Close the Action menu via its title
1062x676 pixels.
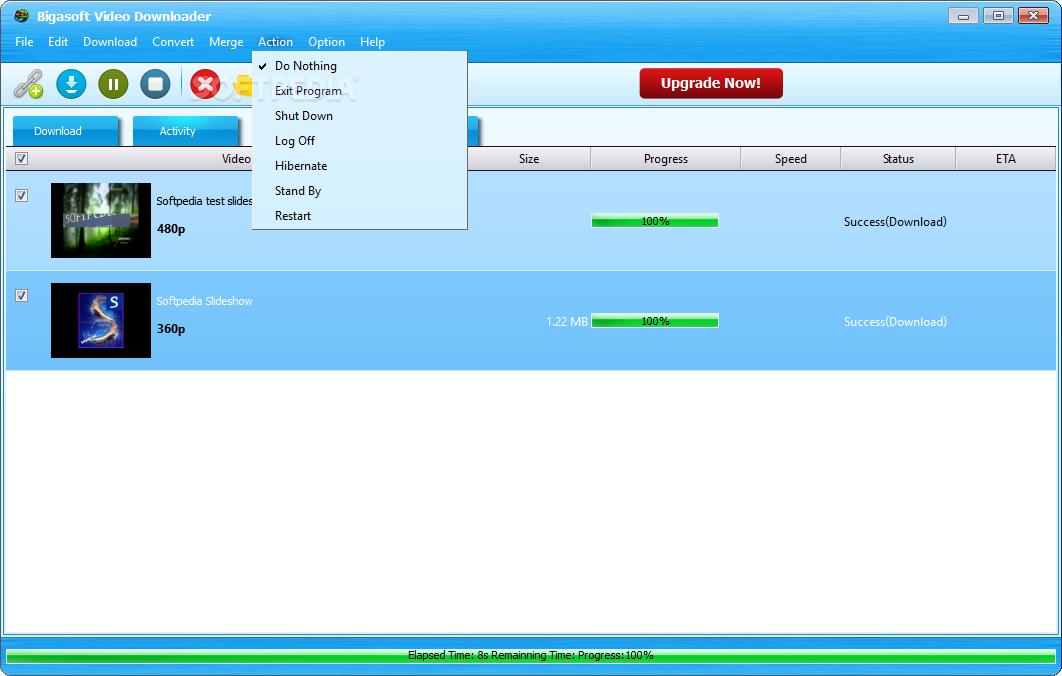click(276, 42)
